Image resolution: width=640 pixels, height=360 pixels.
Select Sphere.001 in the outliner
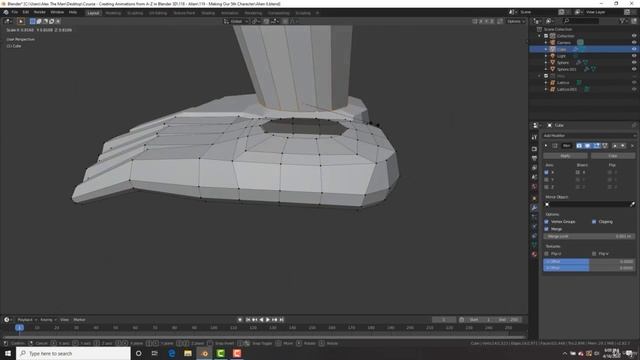pos(566,69)
